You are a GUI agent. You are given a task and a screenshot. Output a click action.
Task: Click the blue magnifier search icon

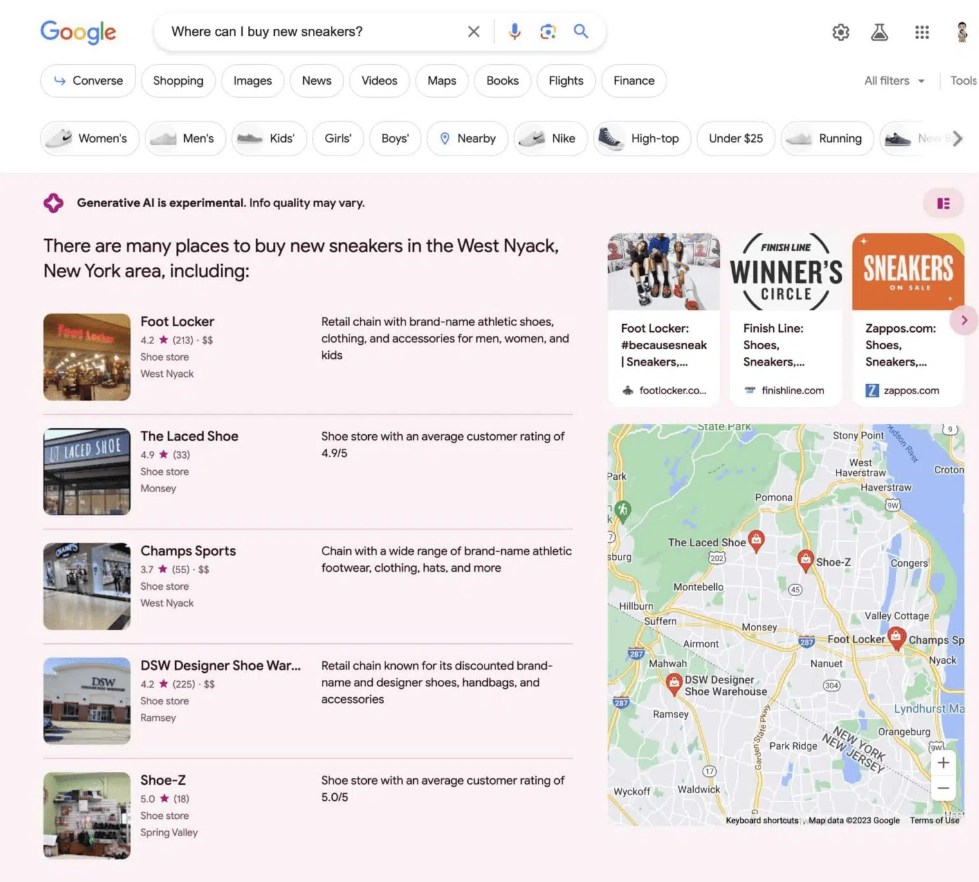(x=581, y=32)
